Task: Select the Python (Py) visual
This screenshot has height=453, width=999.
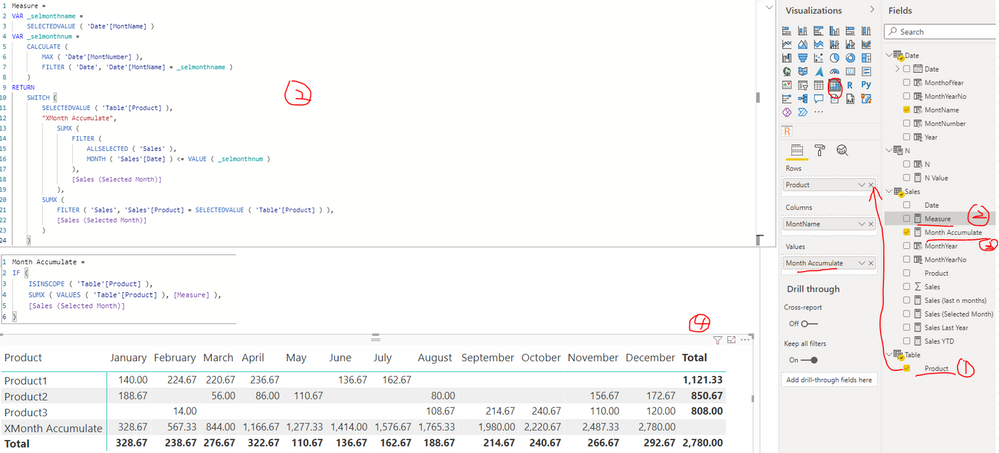Action: 866,85
